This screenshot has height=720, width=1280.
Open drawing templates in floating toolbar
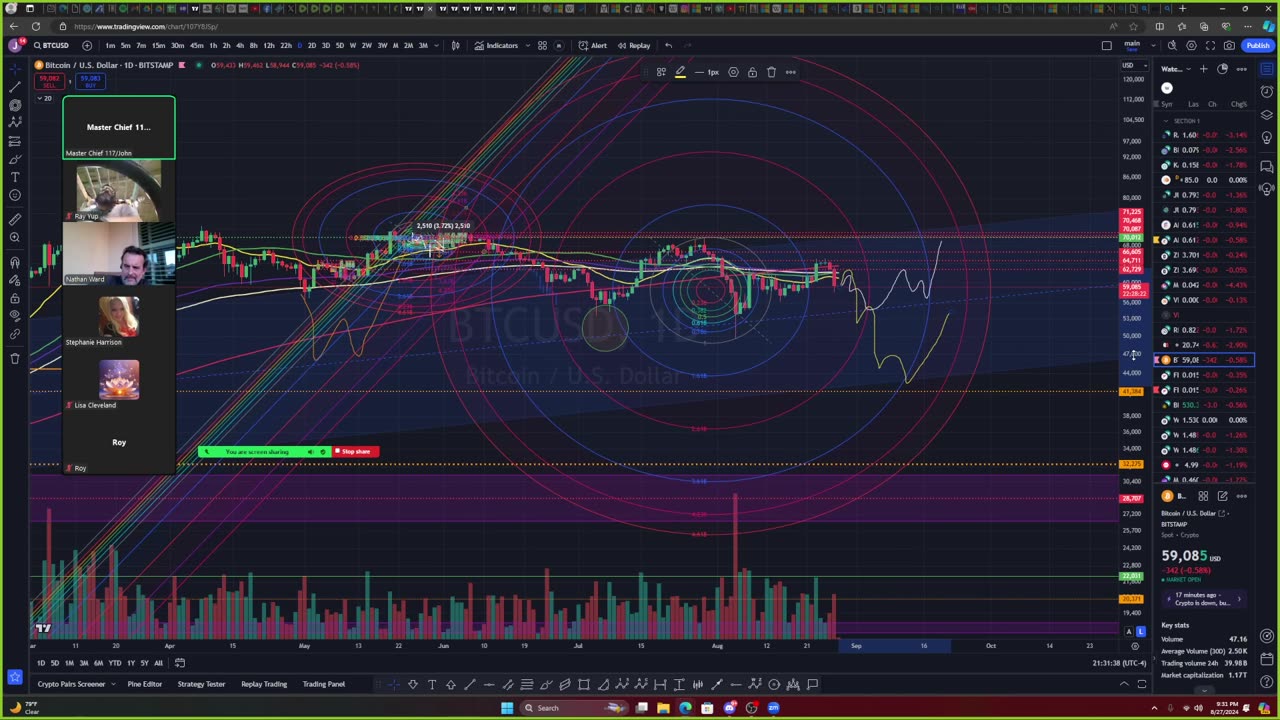click(x=661, y=72)
